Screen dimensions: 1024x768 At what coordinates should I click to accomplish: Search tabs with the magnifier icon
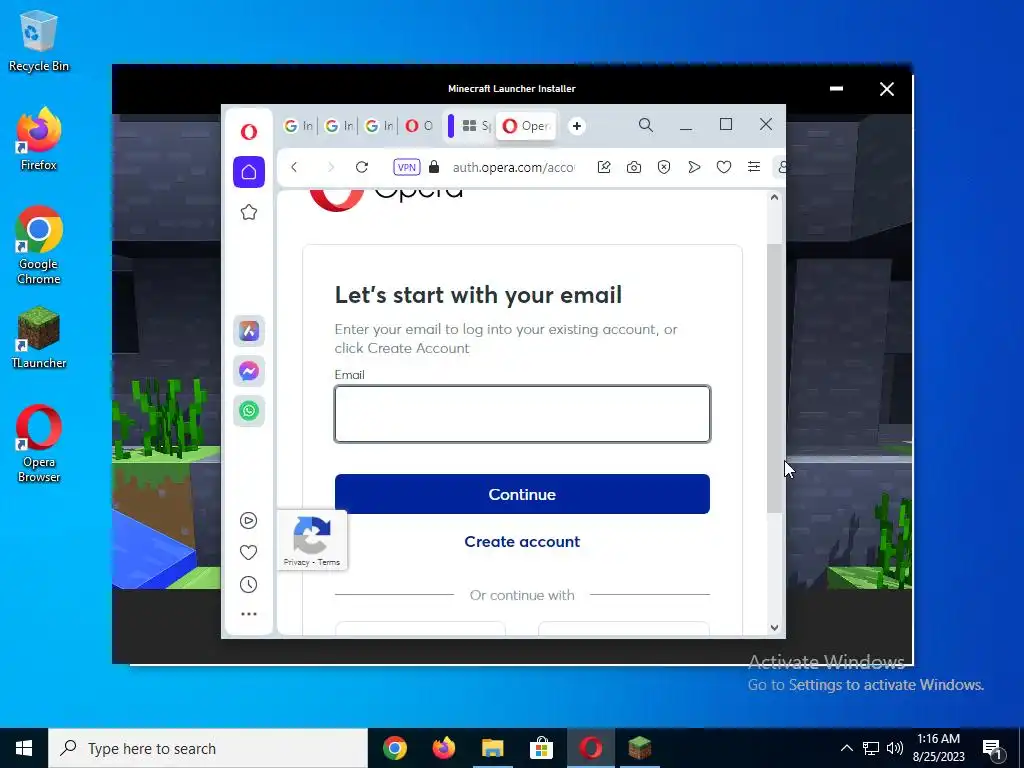click(646, 125)
